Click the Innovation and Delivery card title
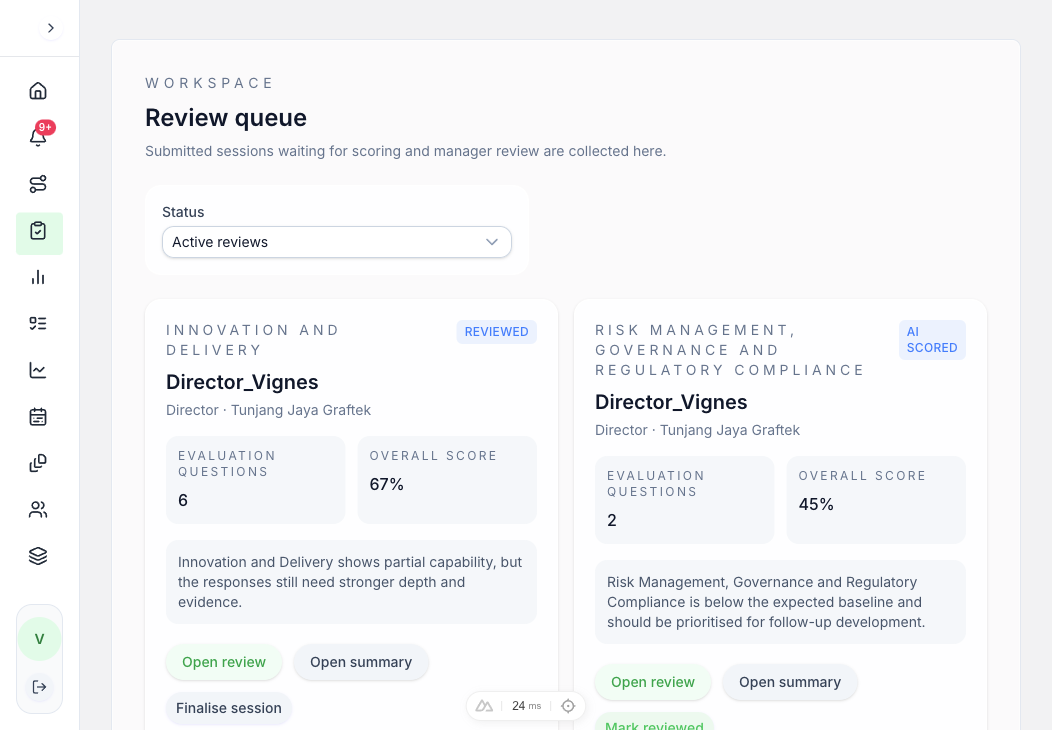The image size is (1052, 730). [253, 340]
